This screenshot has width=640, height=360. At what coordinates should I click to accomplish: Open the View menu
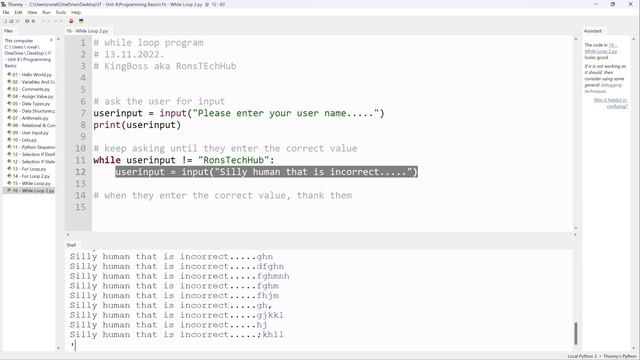pos(32,13)
